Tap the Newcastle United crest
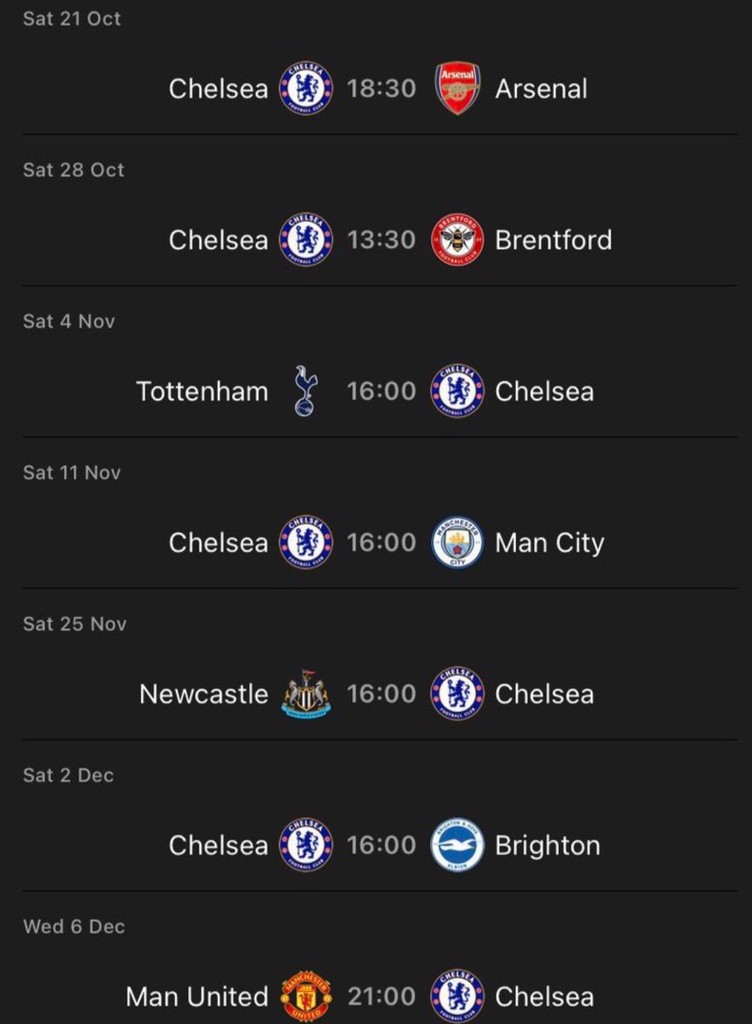The width and height of the screenshot is (752, 1024). (305, 694)
